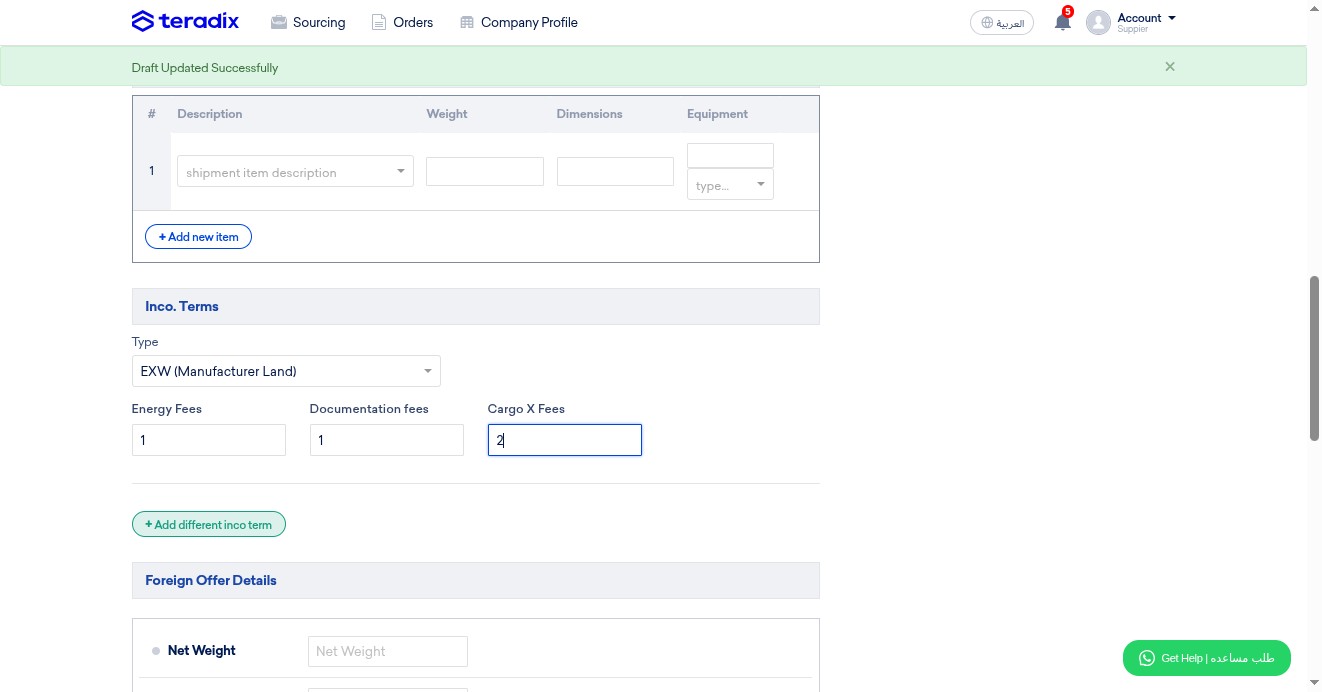Click the Energy Fees field
1322x692 pixels.
[209, 440]
